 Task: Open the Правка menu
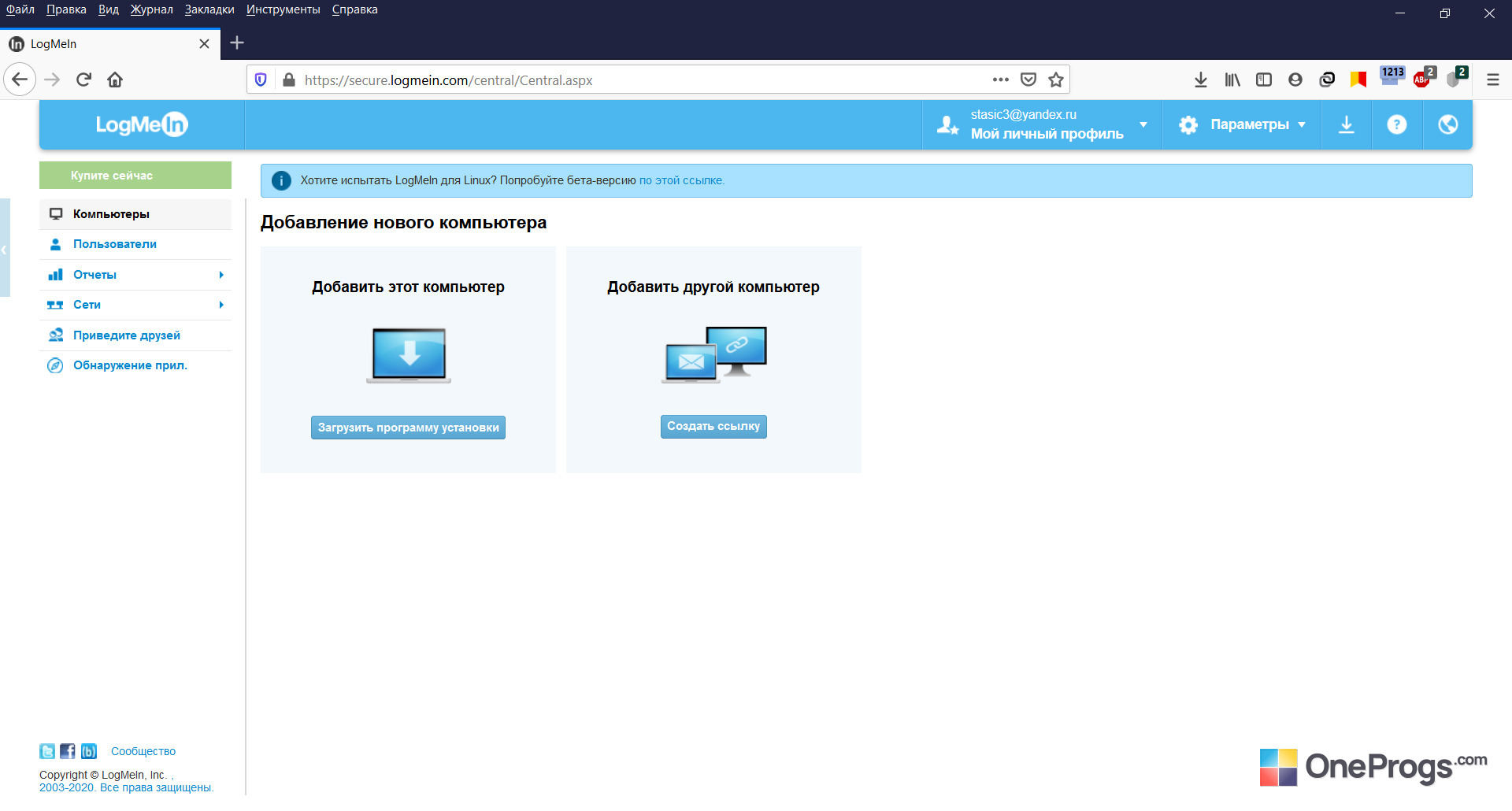point(66,9)
